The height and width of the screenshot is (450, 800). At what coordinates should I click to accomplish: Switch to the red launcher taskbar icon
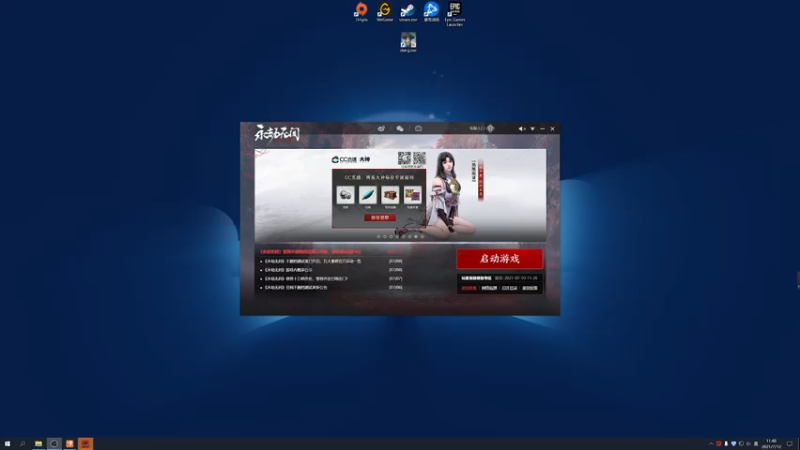point(86,444)
